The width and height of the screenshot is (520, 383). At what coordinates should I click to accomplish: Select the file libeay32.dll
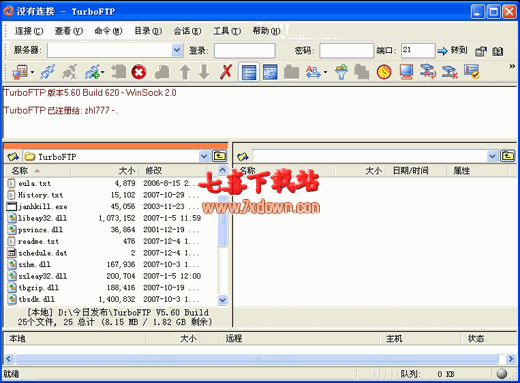37,218
